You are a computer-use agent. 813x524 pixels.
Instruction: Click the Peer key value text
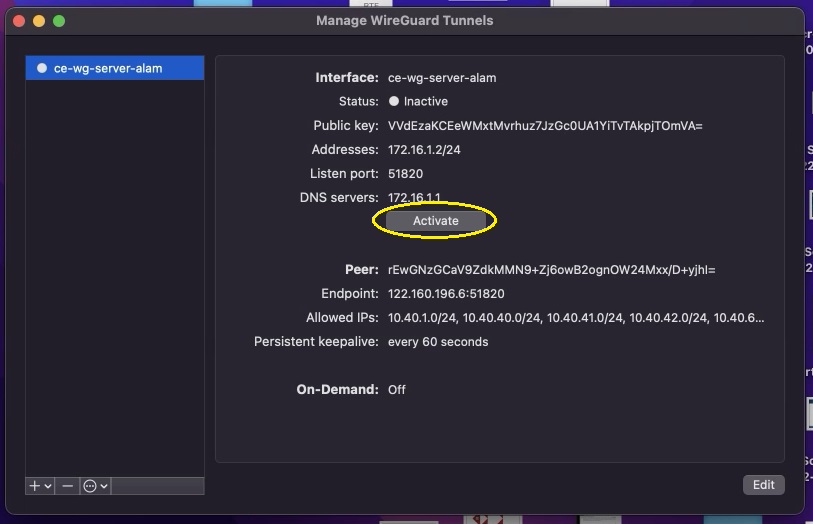point(551,270)
